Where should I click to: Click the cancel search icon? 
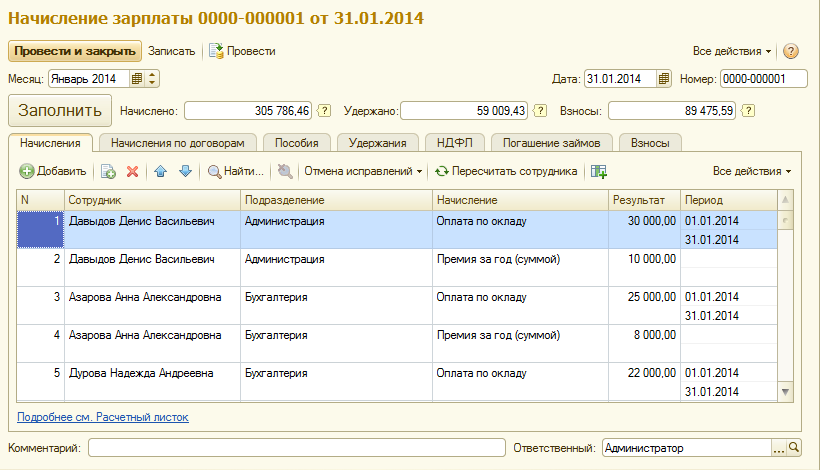[284, 171]
